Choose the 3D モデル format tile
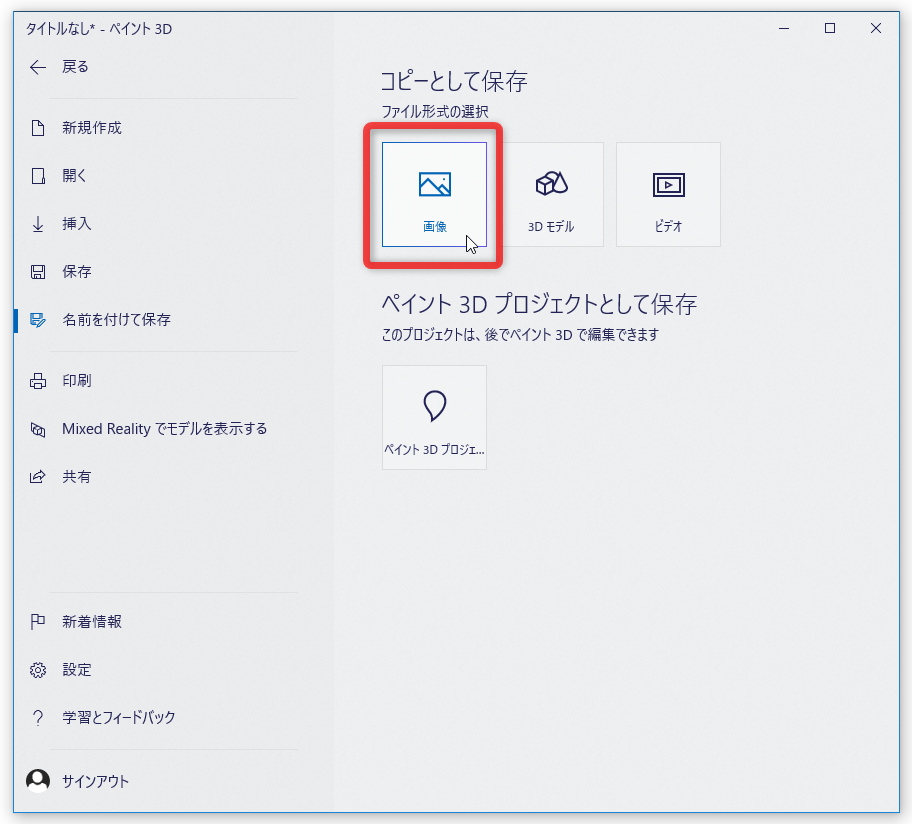The height and width of the screenshot is (824, 912). coord(551,195)
